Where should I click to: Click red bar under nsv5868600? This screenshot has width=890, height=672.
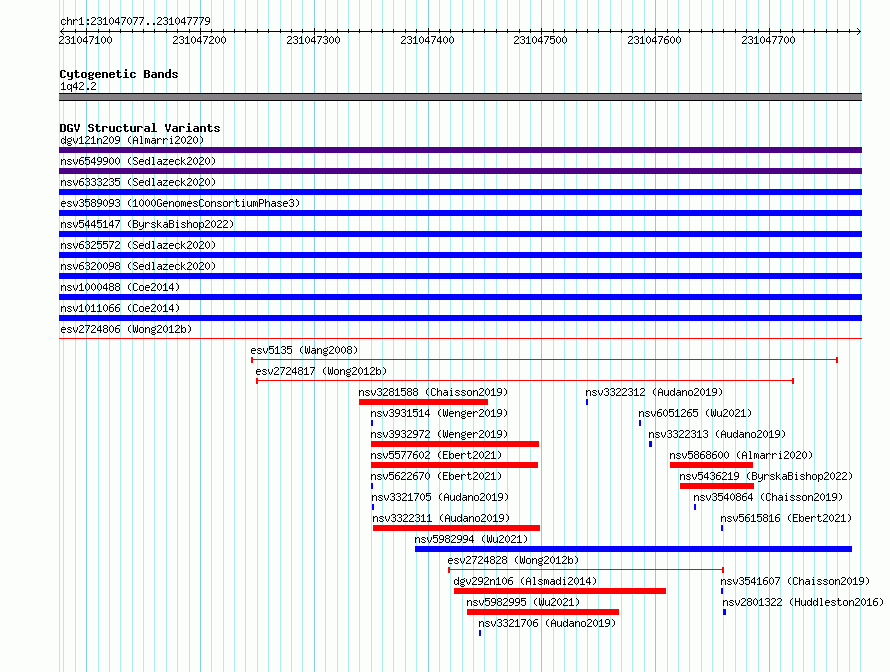(x=711, y=465)
